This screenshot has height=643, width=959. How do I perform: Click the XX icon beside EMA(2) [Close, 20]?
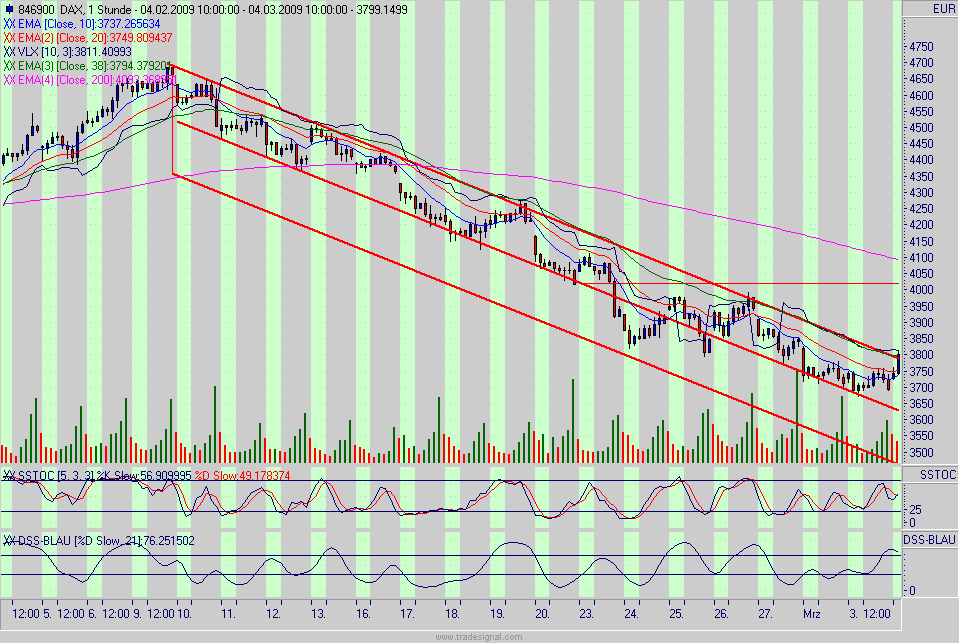(8, 36)
